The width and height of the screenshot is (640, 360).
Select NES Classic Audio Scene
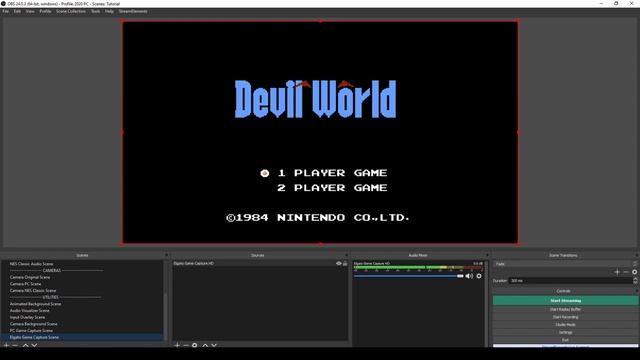pos(31,264)
